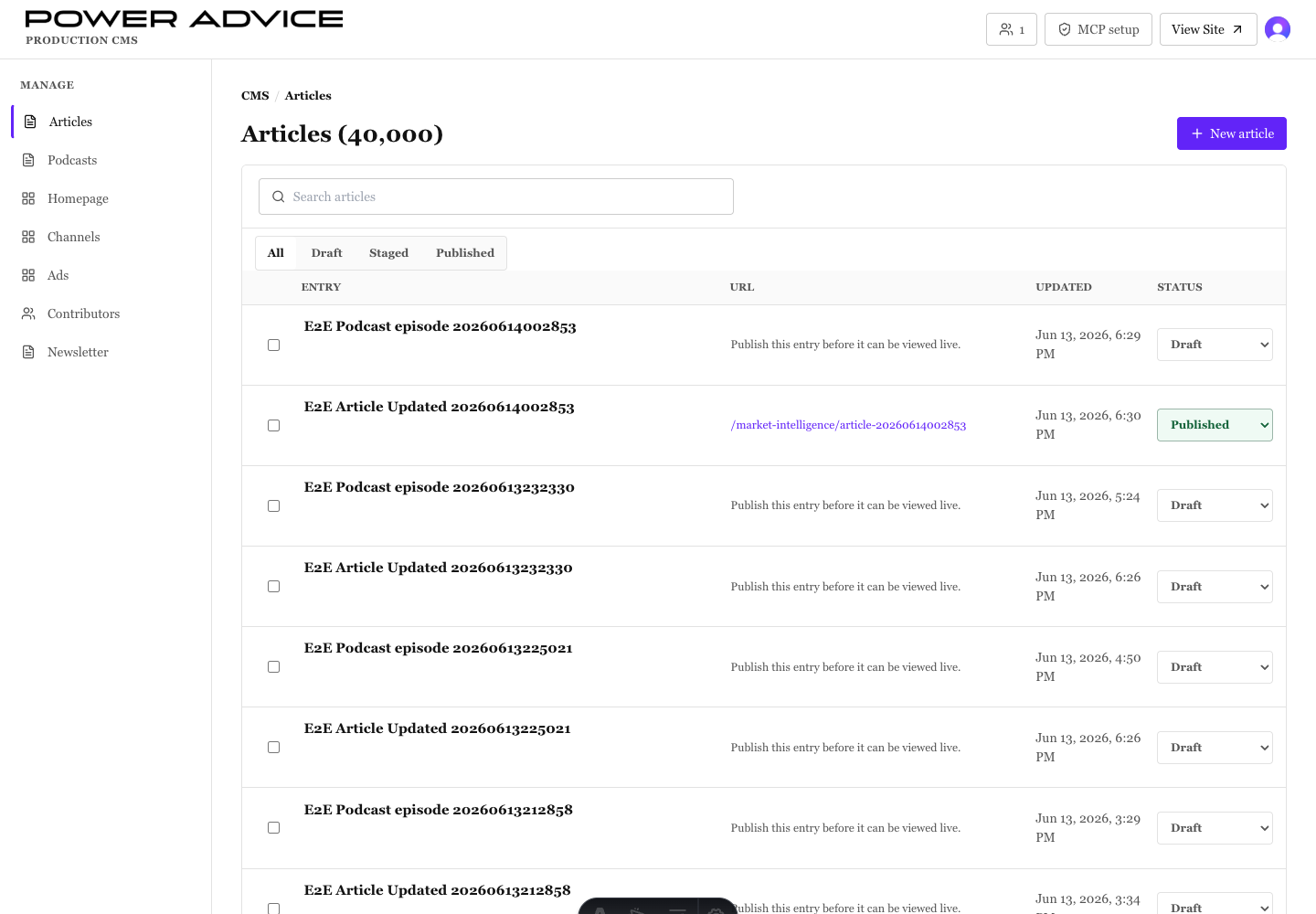
Task: Select checkbox for Podcast episode 20260614002853
Action: (x=273, y=345)
